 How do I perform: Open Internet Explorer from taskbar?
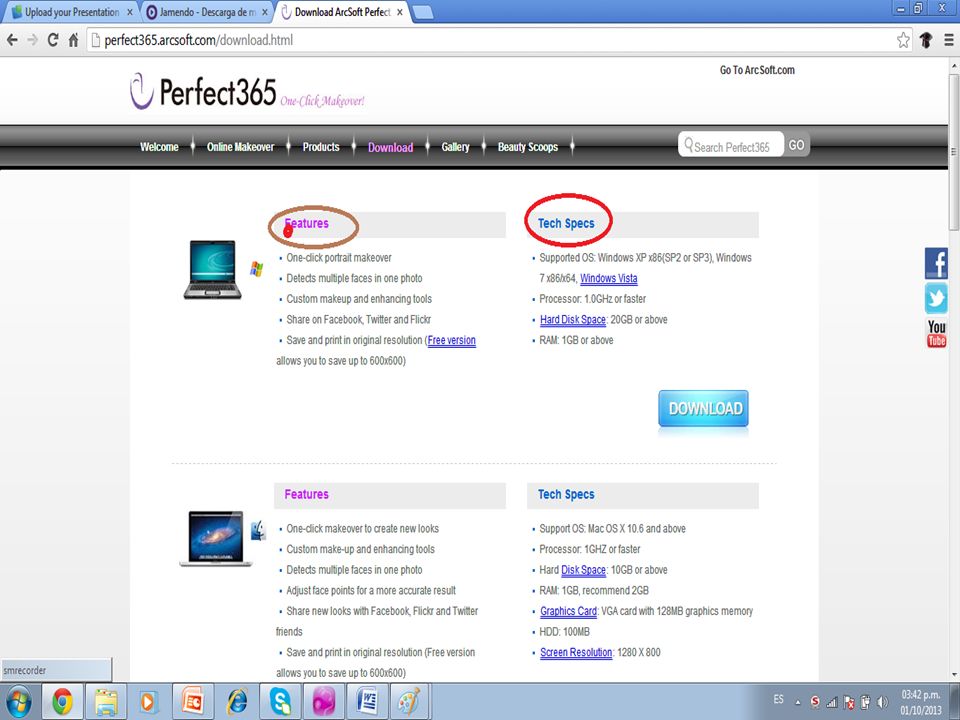click(x=237, y=702)
